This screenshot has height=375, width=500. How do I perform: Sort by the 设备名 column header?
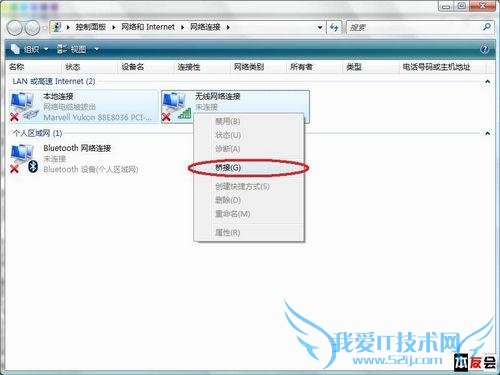tap(146, 67)
